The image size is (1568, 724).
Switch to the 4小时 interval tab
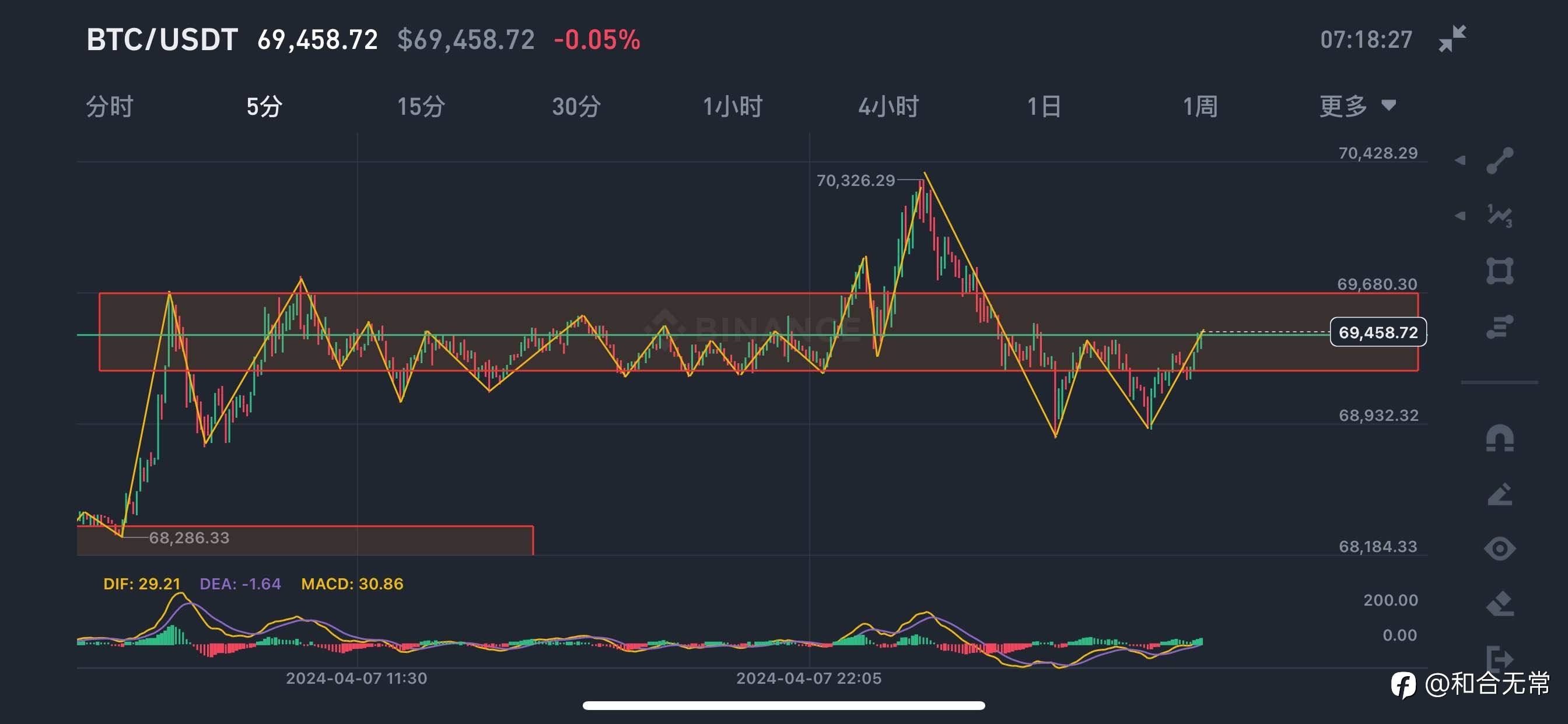tap(888, 107)
